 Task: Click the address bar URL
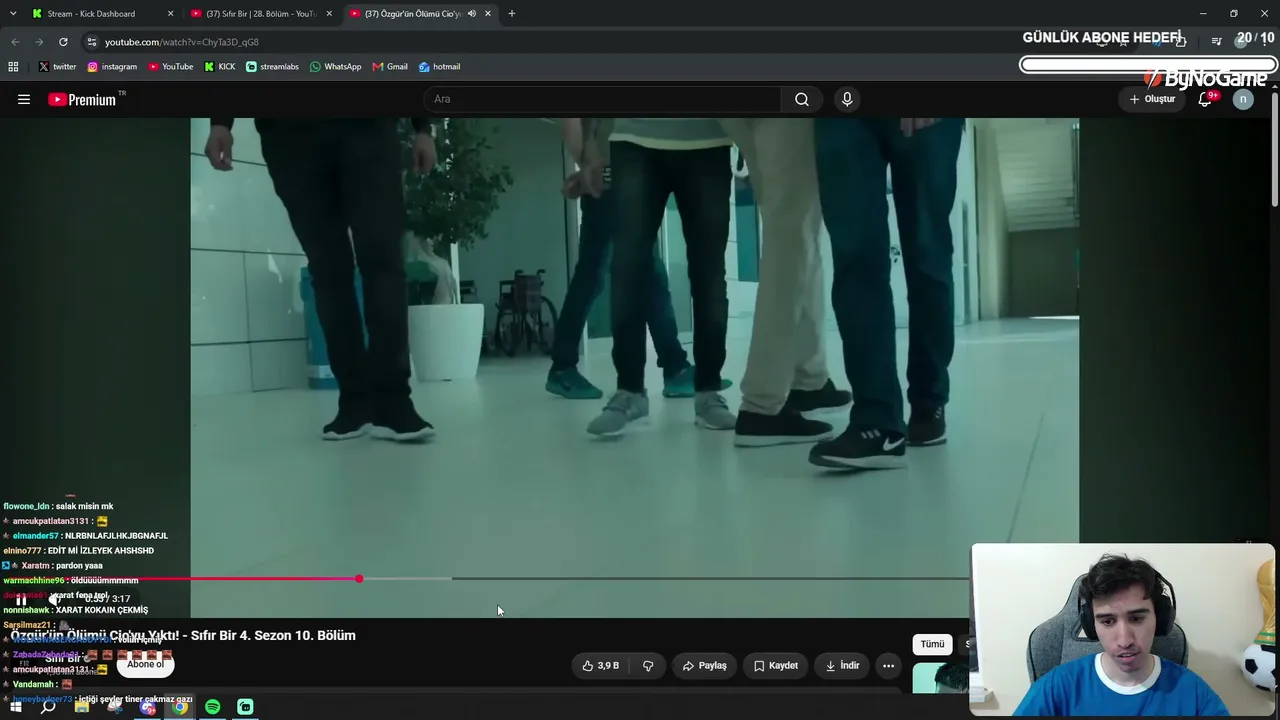click(x=181, y=42)
